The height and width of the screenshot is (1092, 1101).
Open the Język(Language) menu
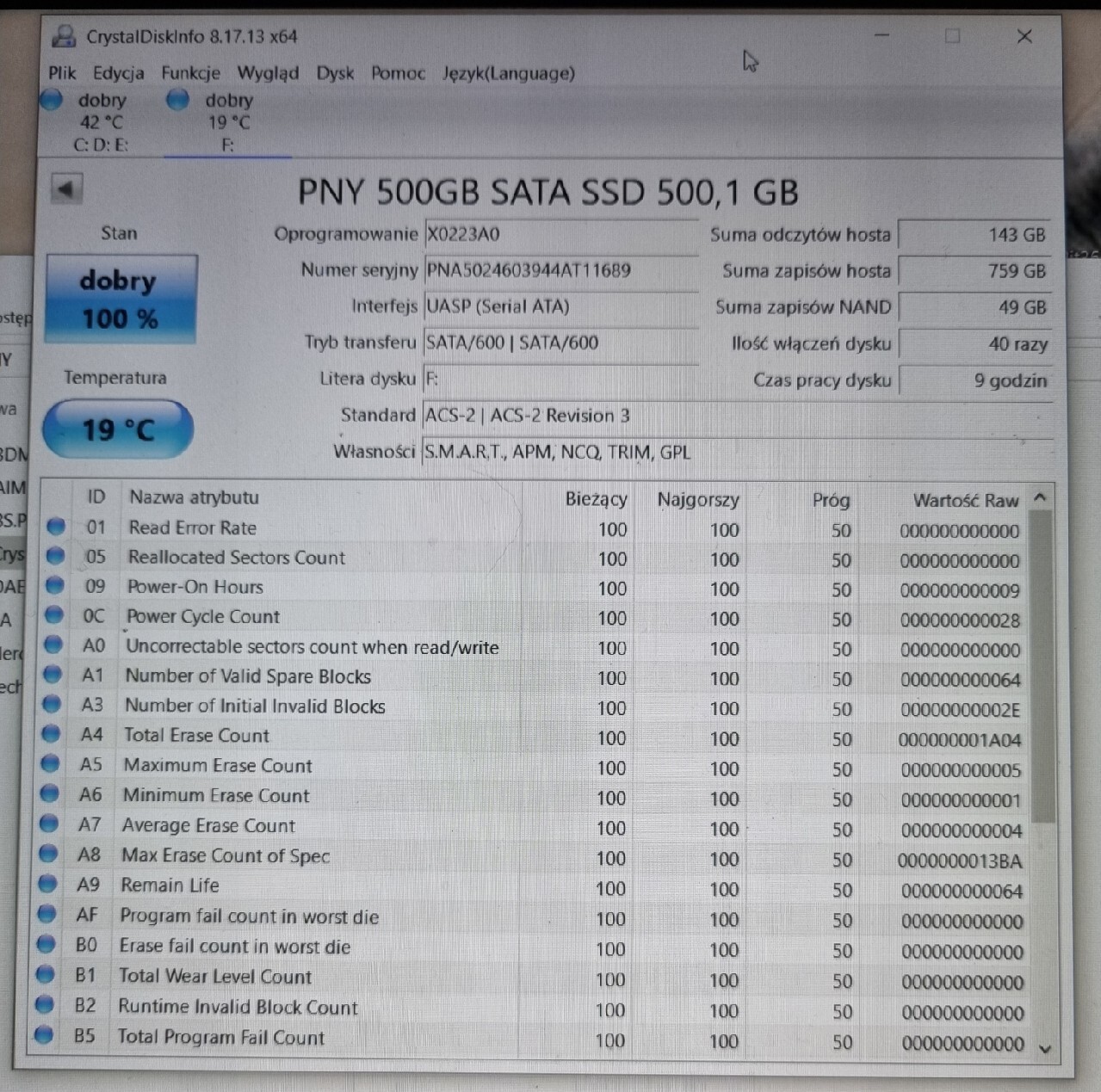coord(509,73)
